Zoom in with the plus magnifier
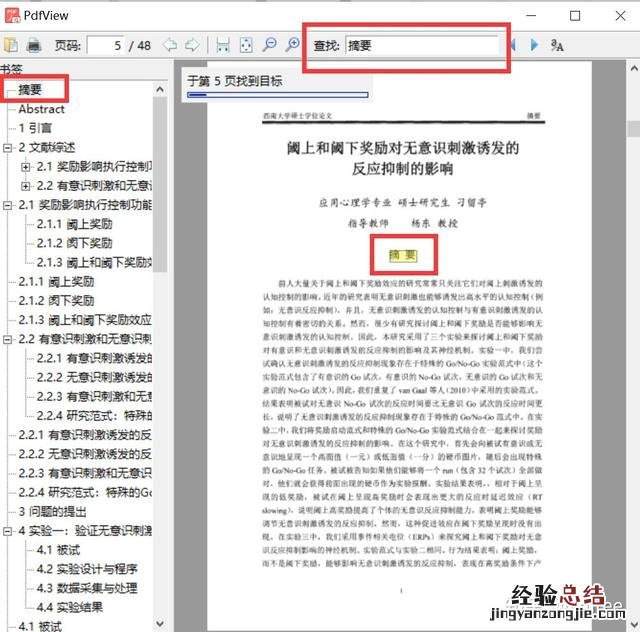 293,45
